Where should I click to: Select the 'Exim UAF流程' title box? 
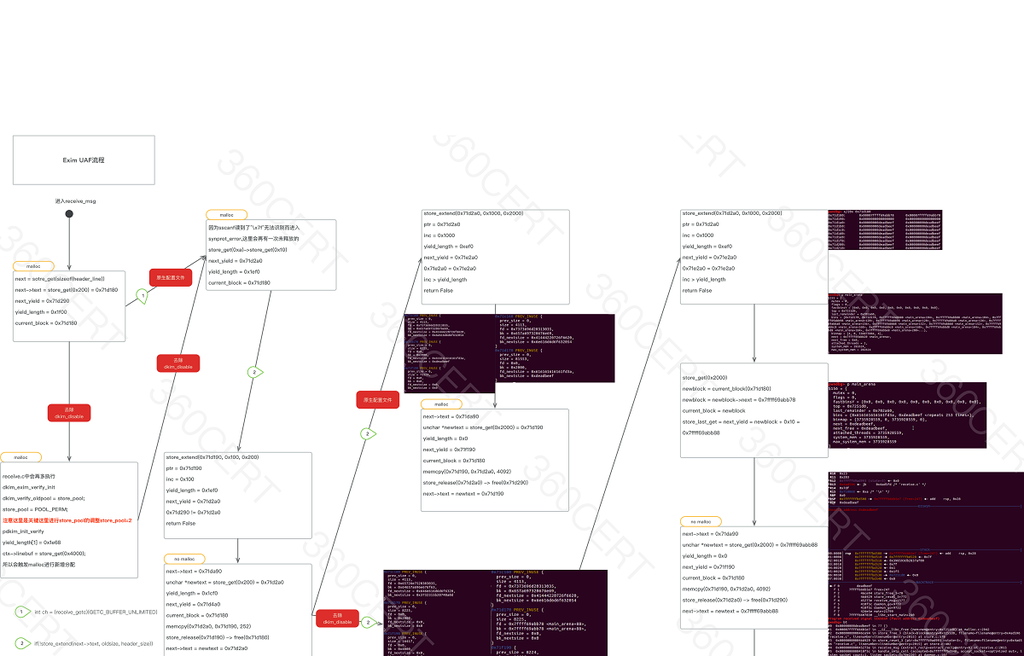84,160
